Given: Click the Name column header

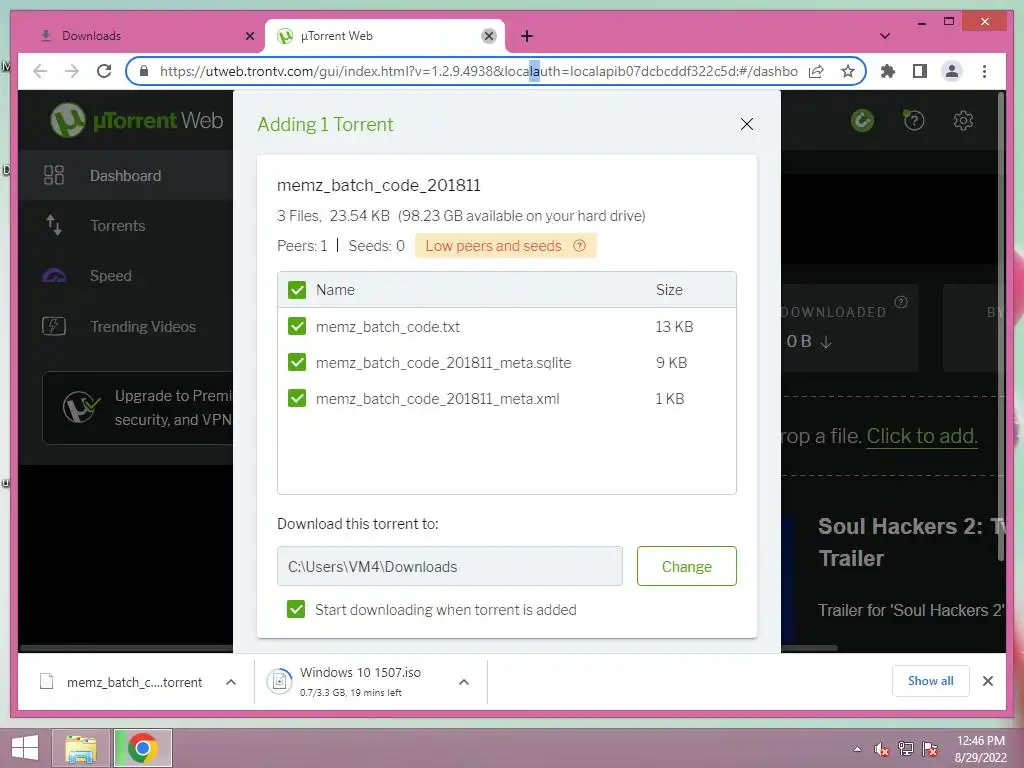Looking at the screenshot, I should coord(335,290).
